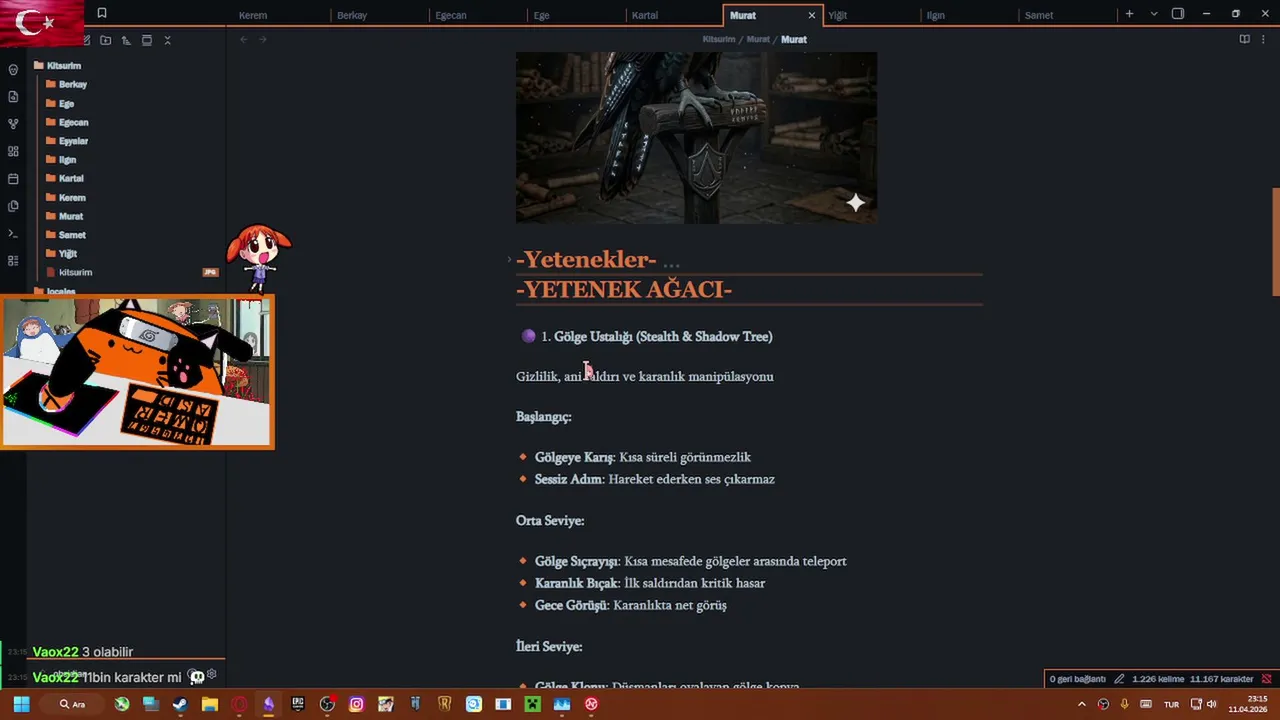Click the vertical scrollbar thumb
The width and height of the screenshot is (1280, 720).
[1275, 241]
